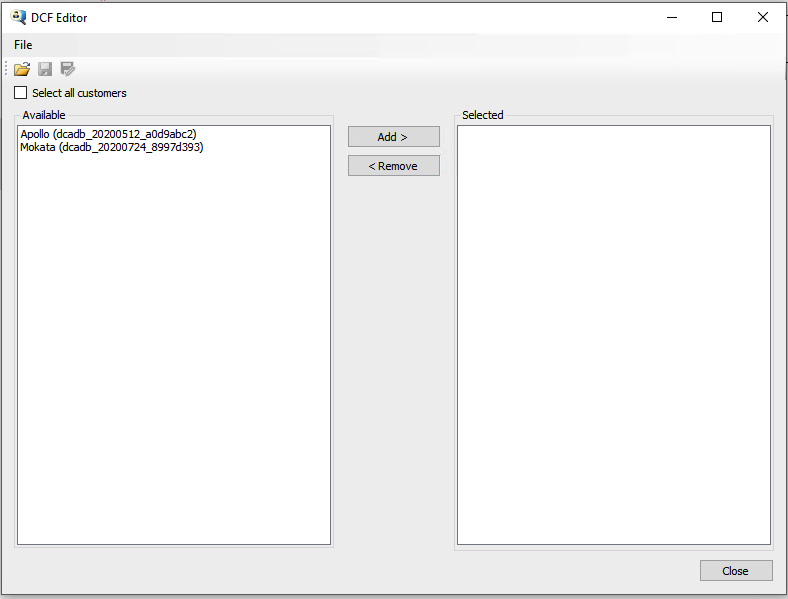Open a file with the folder icon
This screenshot has width=788, height=599.
click(22, 69)
